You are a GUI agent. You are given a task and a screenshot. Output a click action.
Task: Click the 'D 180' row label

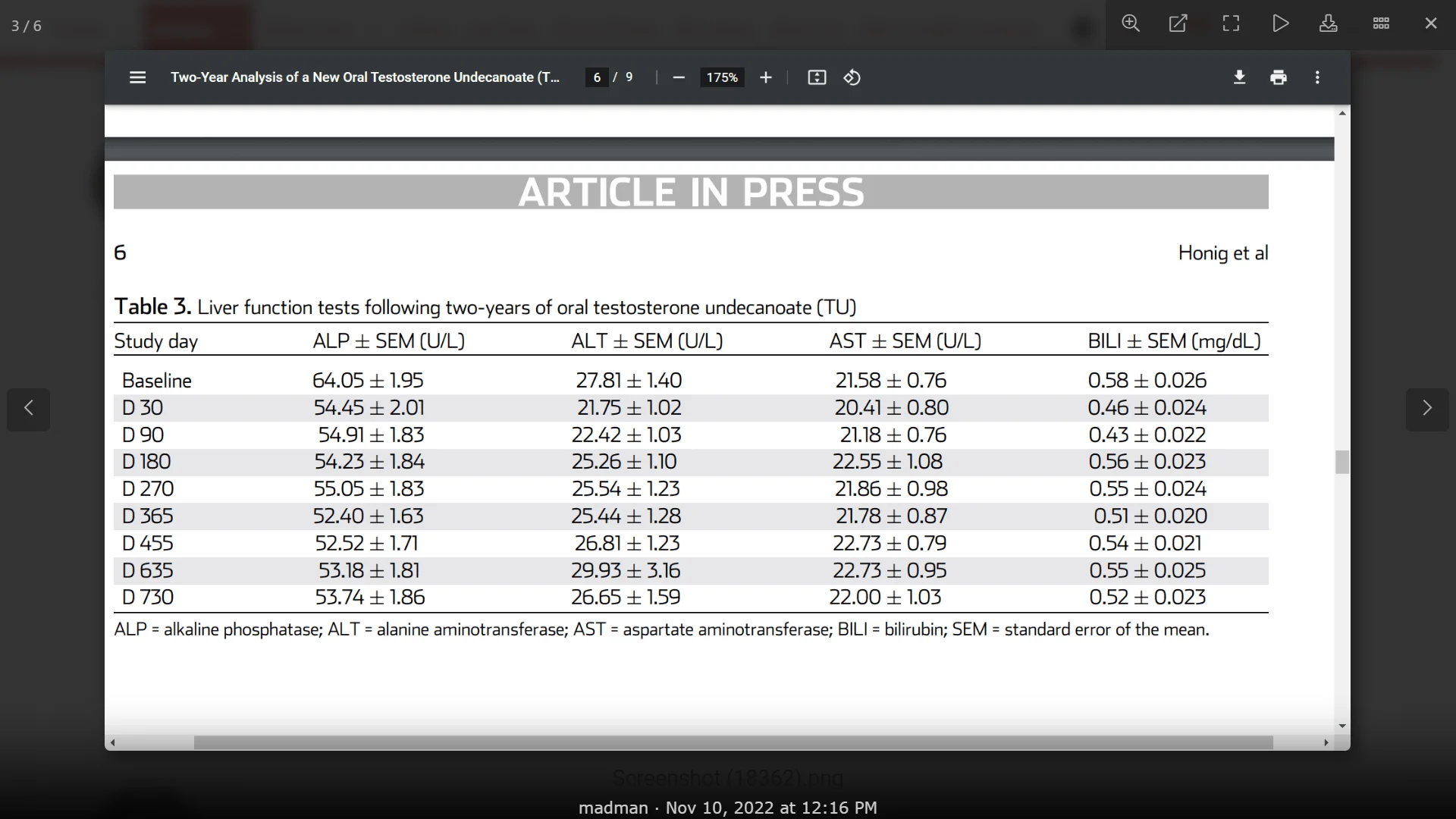146,462
